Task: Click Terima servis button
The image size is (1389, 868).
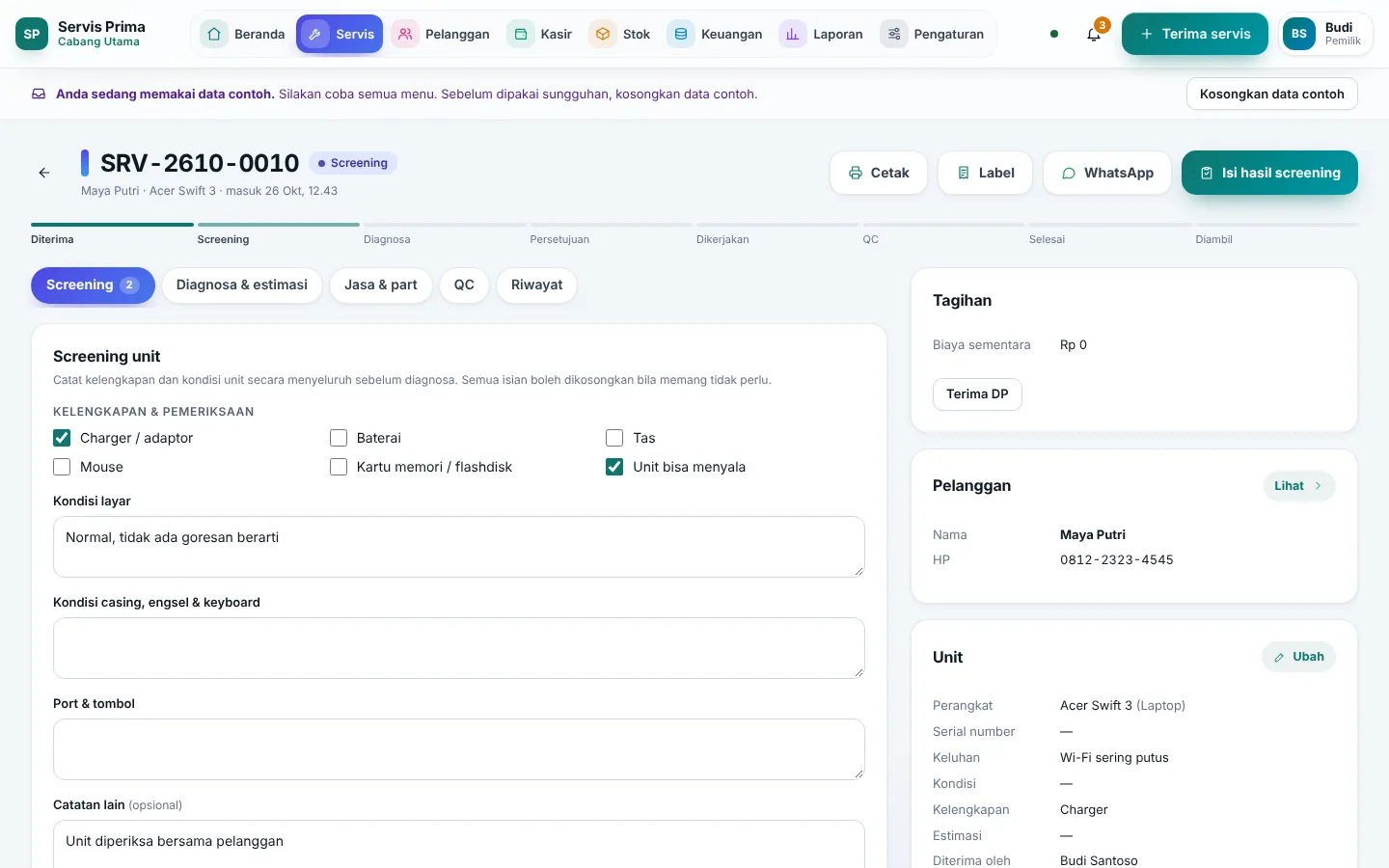Action: (1195, 34)
